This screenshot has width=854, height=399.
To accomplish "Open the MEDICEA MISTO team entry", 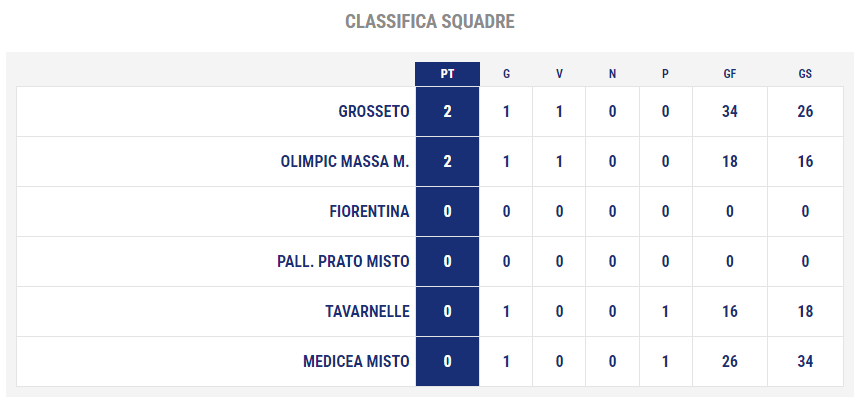I will coord(356,361).
